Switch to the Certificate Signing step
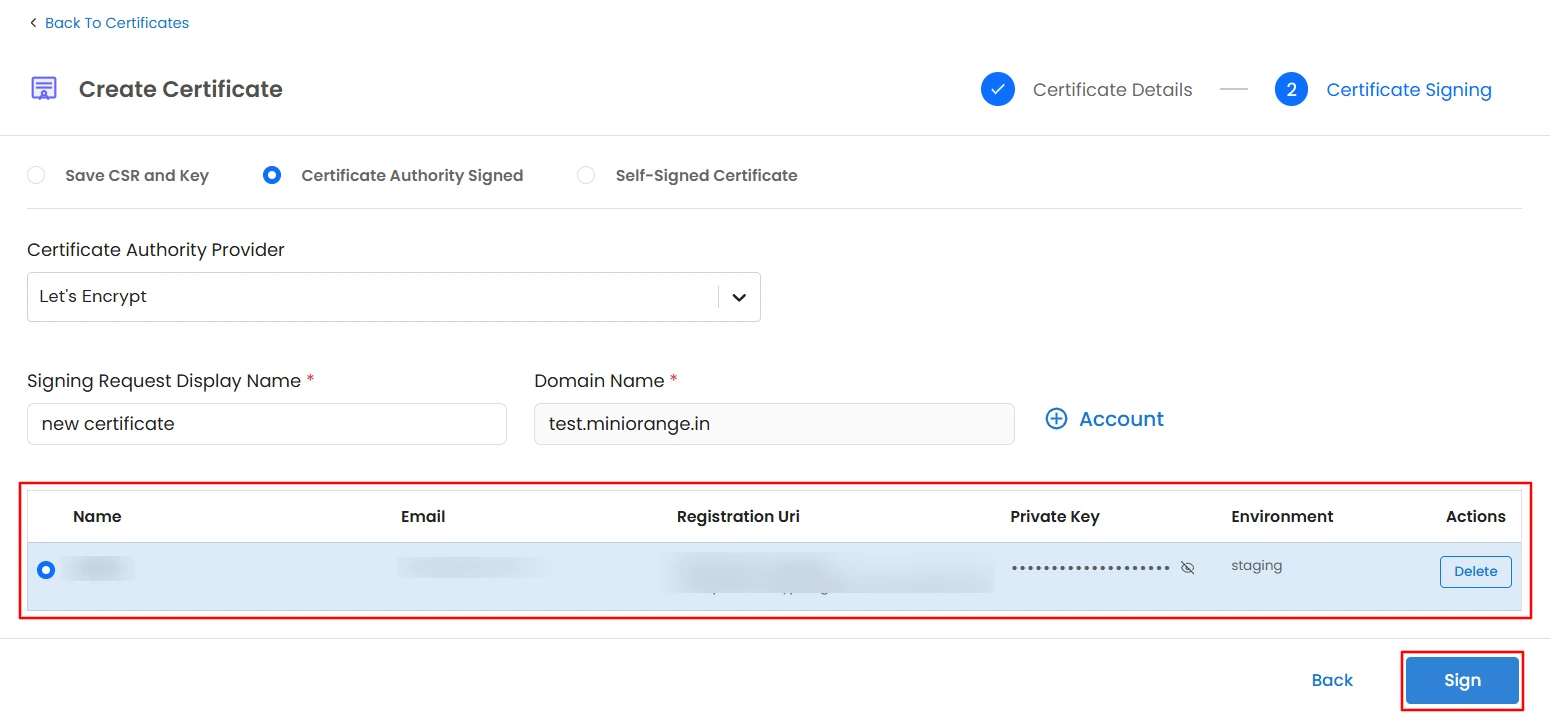 tap(1408, 89)
